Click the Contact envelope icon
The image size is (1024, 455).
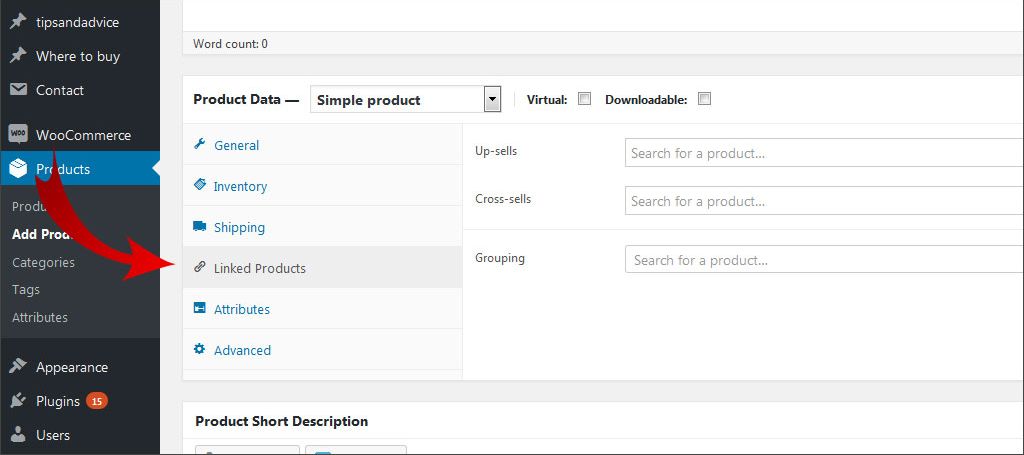point(18,90)
